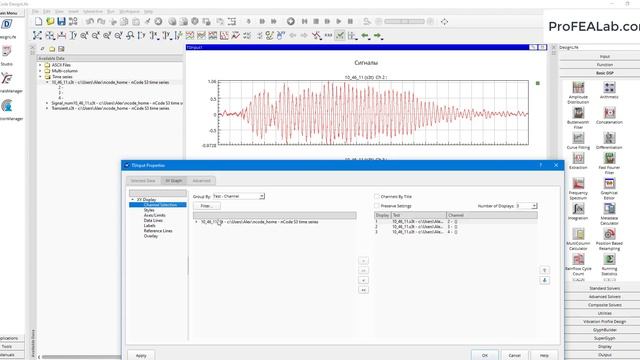Image resolution: width=640 pixels, height=360 pixels.
Task: Switch to the first dialog tab
Action: click(x=143, y=181)
